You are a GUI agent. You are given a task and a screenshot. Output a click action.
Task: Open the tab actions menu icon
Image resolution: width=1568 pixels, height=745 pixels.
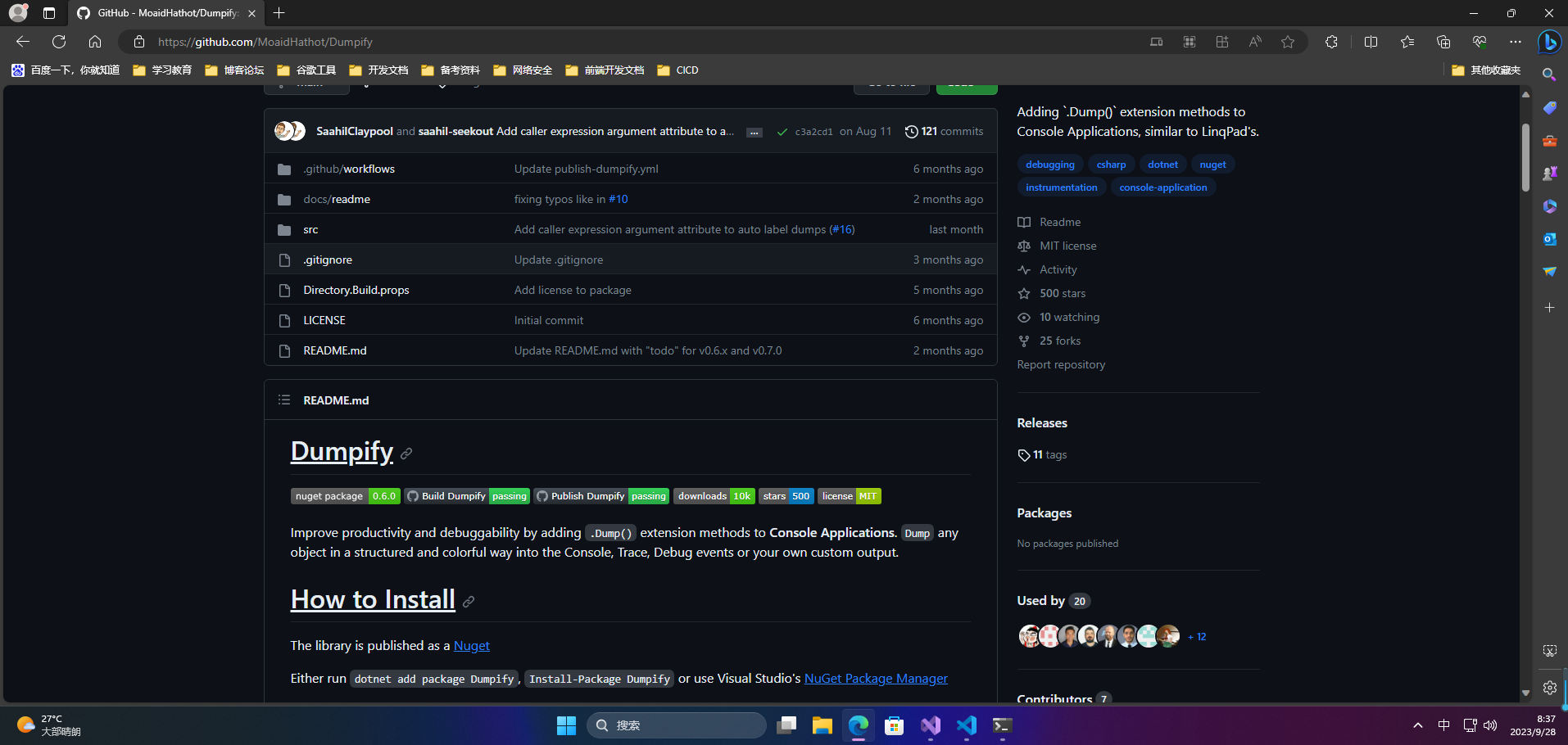tap(49, 13)
